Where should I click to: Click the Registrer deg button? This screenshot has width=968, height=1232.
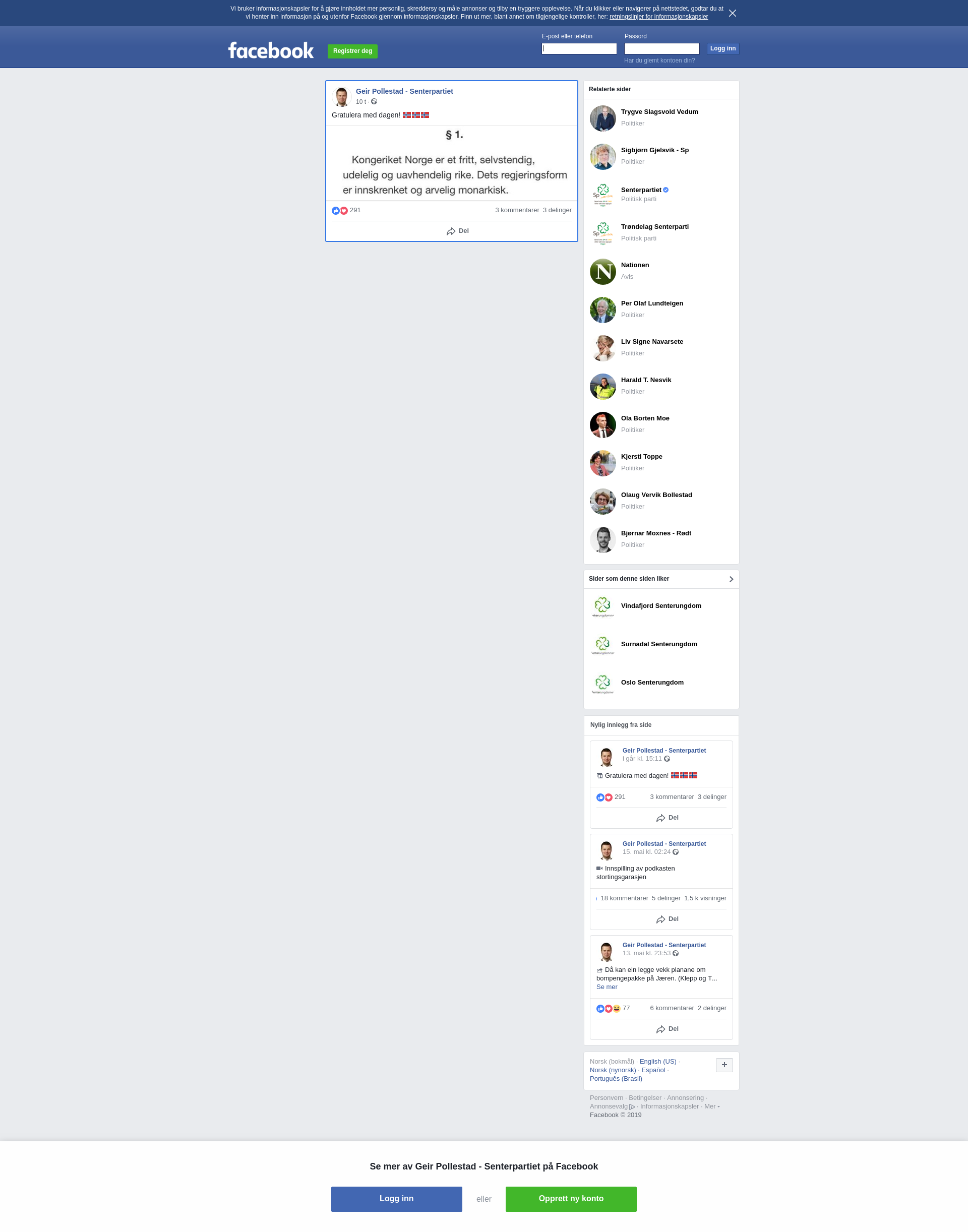[352, 51]
